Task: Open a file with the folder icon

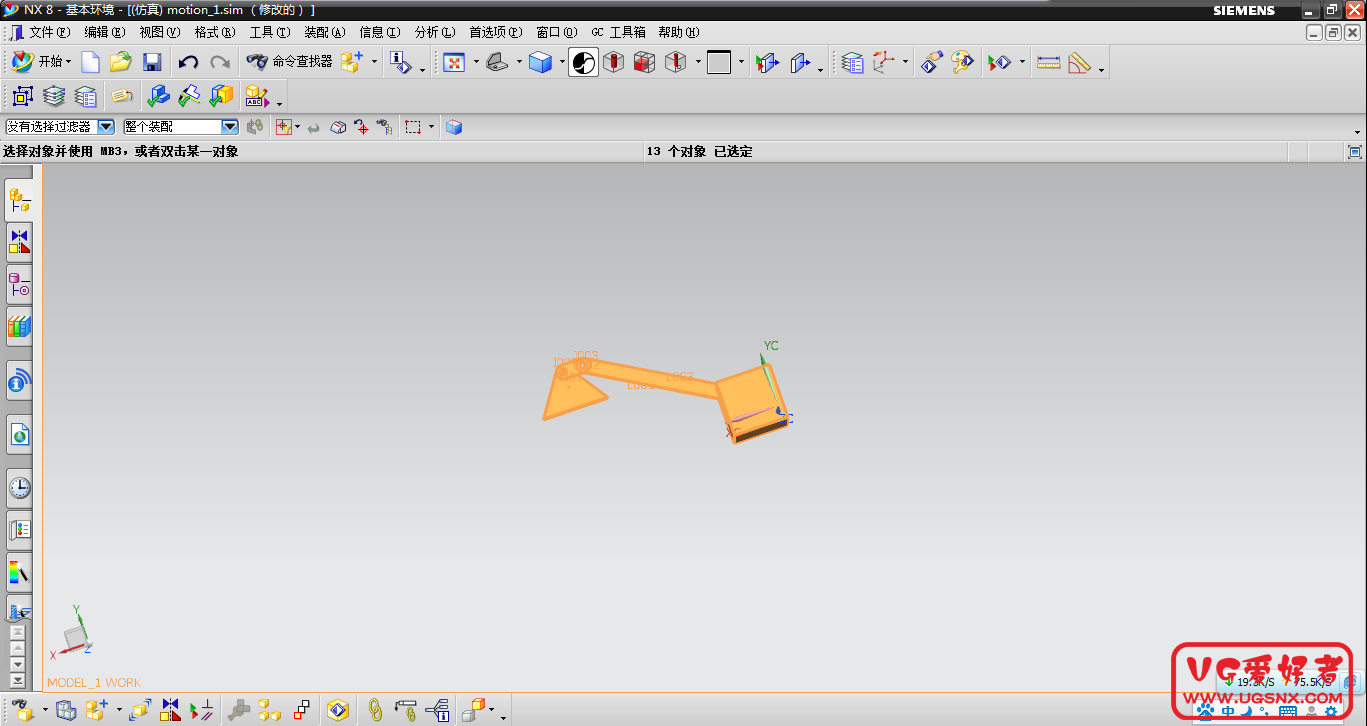Action: [121, 63]
